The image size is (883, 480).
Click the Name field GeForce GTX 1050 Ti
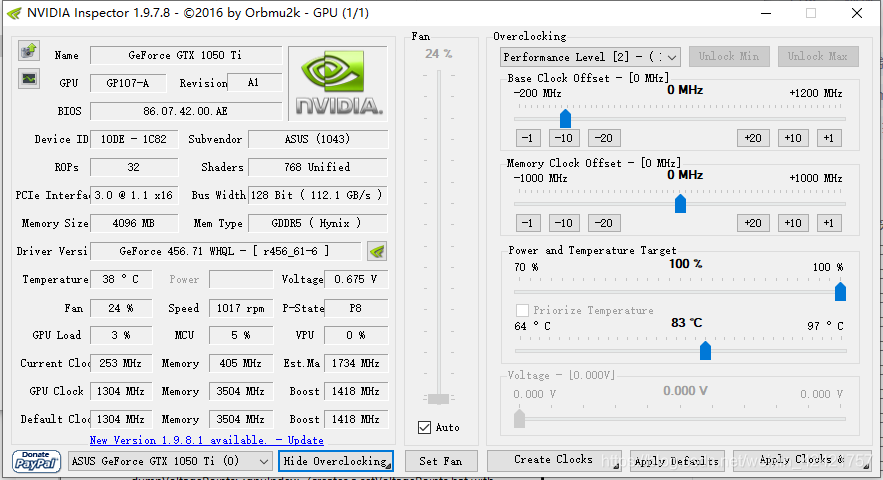click(186, 55)
